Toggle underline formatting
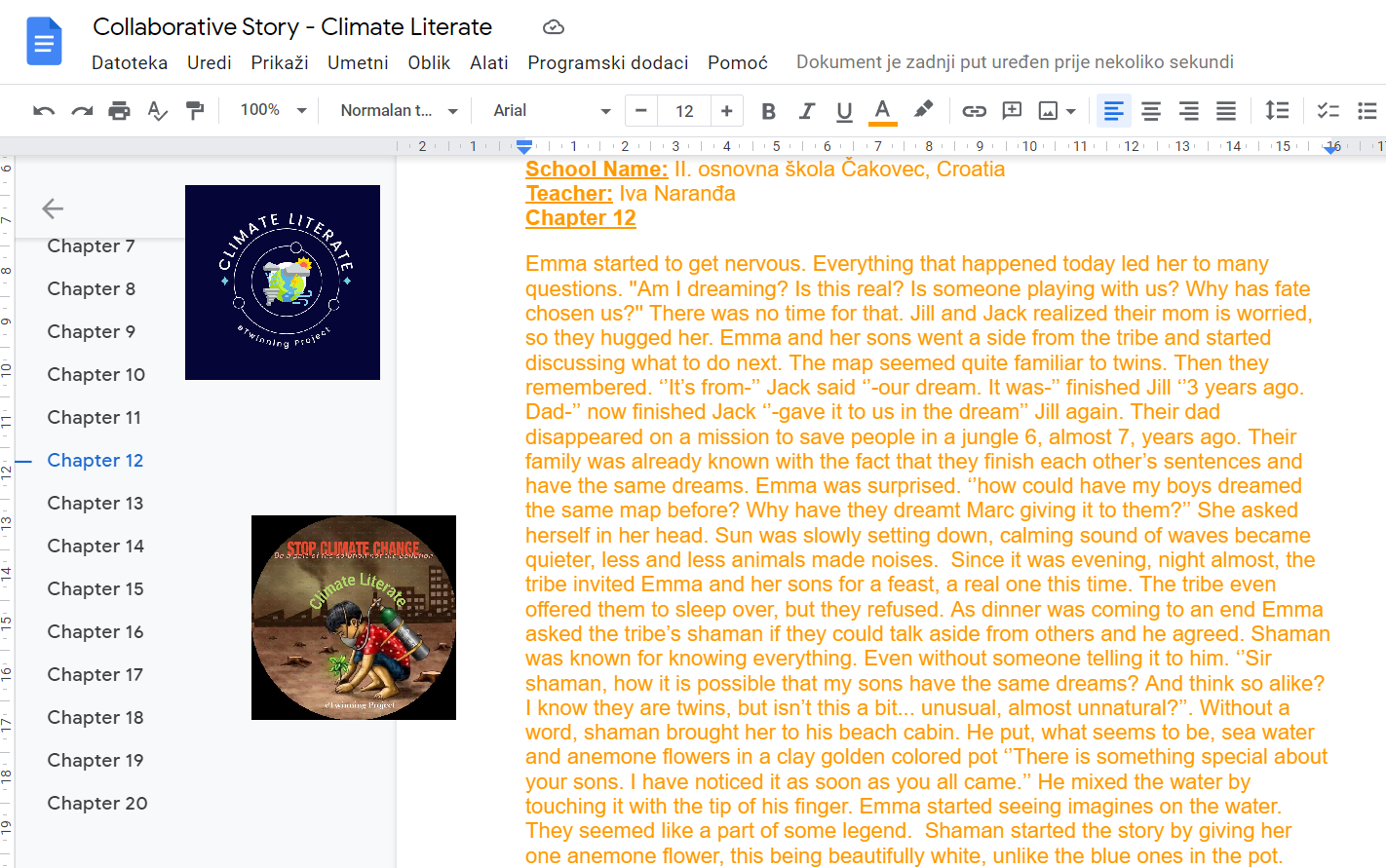This screenshot has width=1386, height=868. tap(844, 111)
